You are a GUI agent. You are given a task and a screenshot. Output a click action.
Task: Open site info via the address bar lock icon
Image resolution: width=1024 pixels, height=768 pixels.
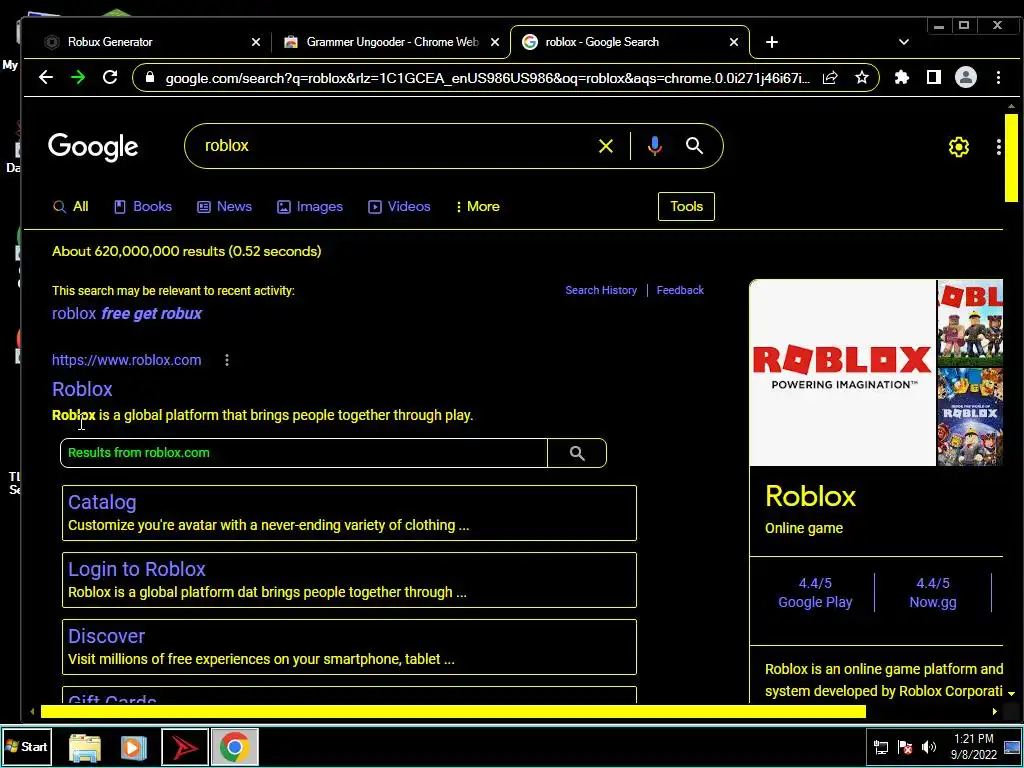point(150,78)
